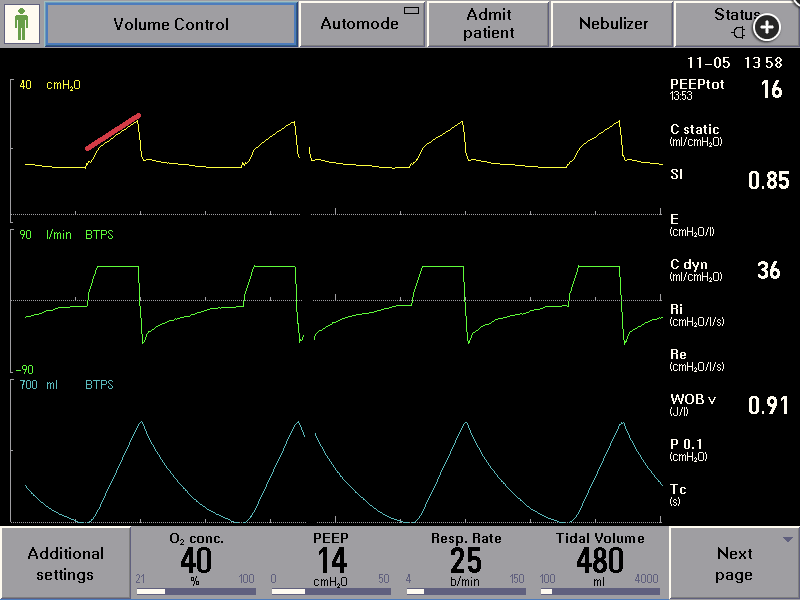The image size is (800, 600).
Task: Select the PEEP 14 value
Action: point(331,561)
